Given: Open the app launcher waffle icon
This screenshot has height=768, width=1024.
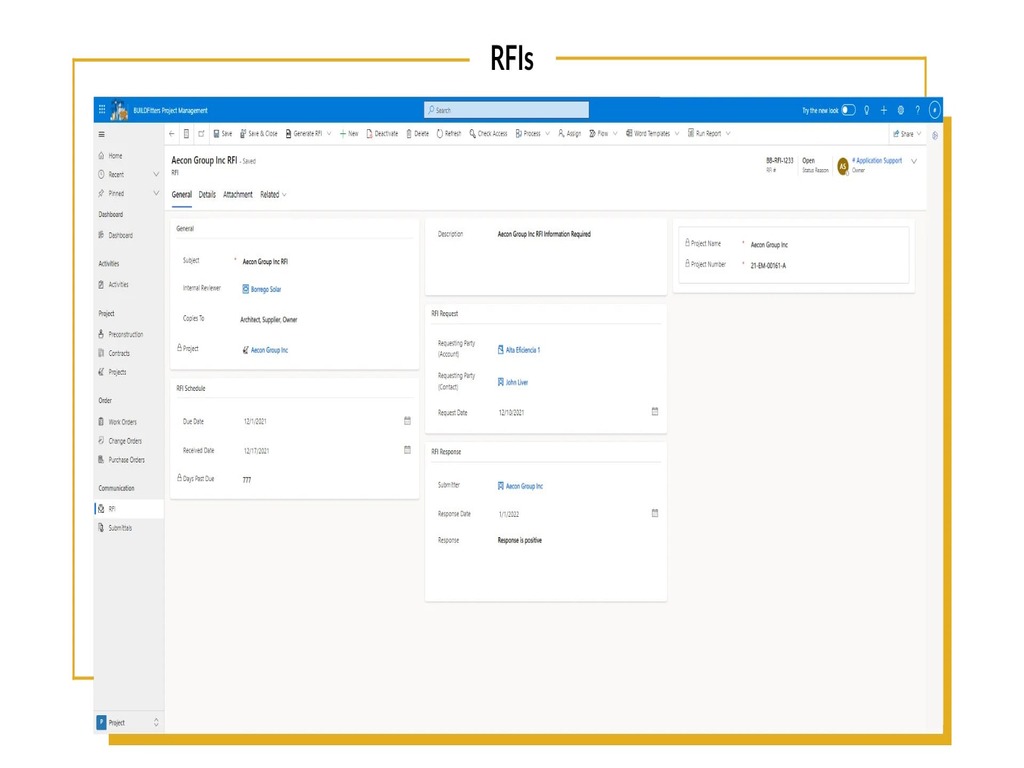Looking at the screenshot, I should point(102,110).
